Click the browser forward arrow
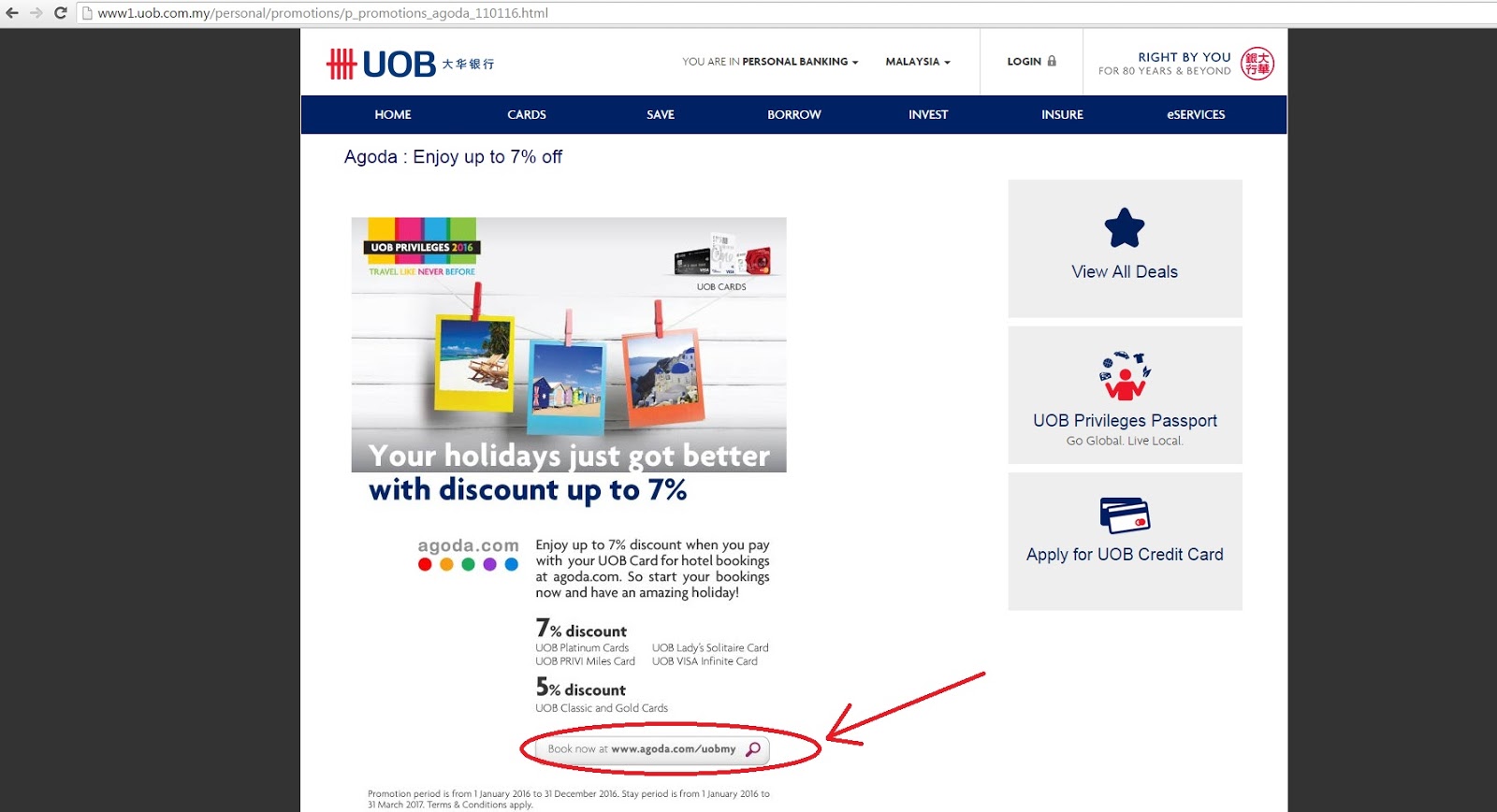 36,13
